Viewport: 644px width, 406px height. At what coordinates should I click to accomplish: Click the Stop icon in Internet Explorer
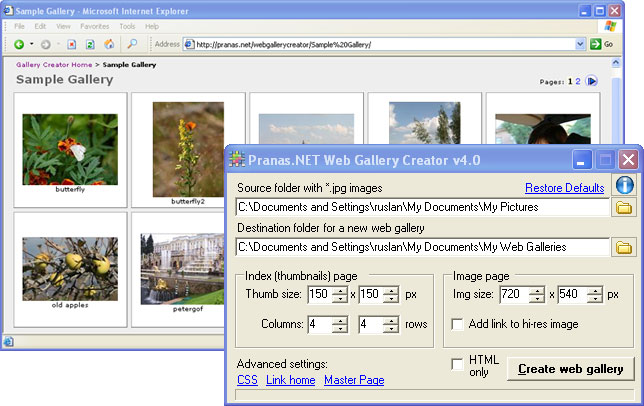[71, 44]
